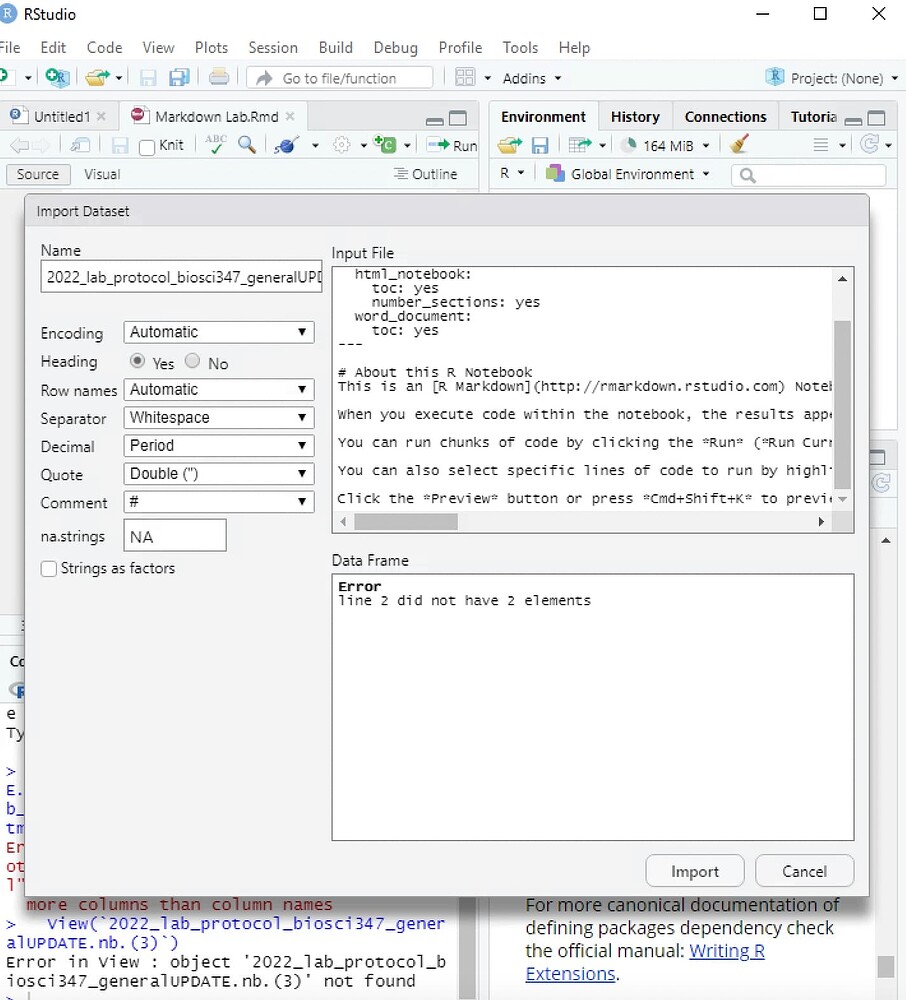Click the broom icon to clear Environment
The image size is (906, 1000).
click(x=737, y=144)
